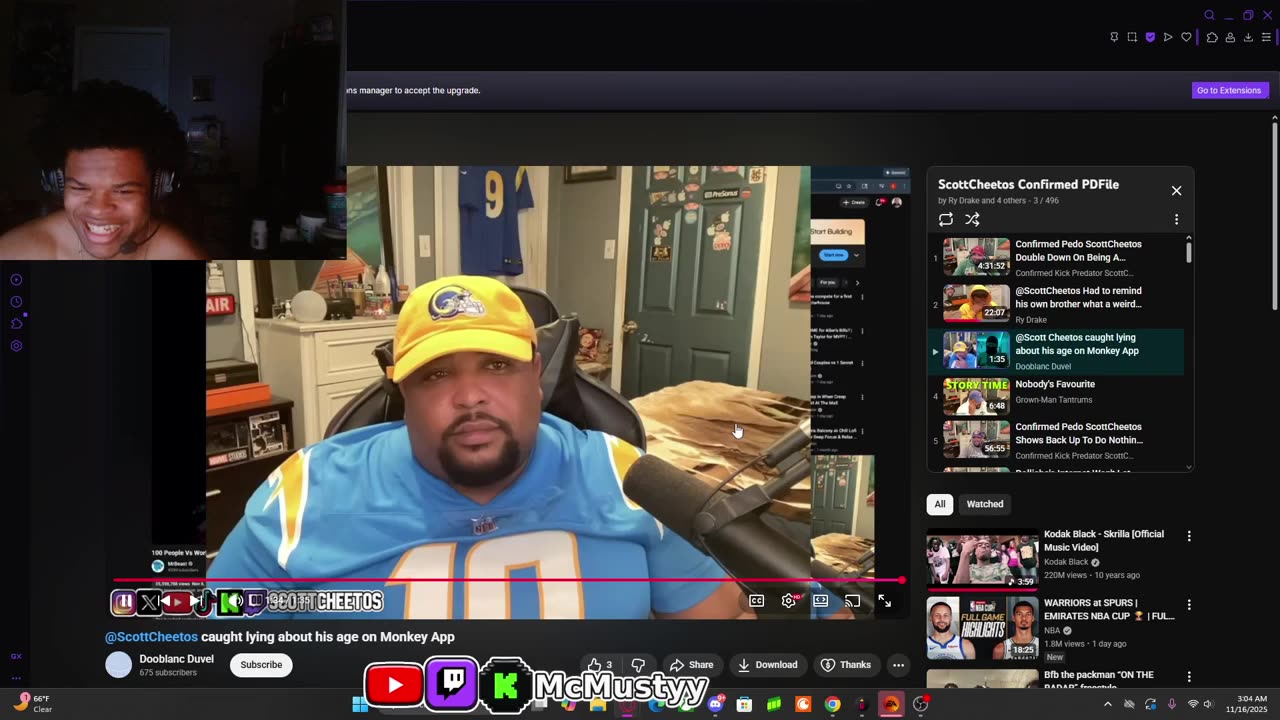Open the browser downloads icon
Image resolution: width=1280 pixels, height=720 pixels.
pos(1248,37)
